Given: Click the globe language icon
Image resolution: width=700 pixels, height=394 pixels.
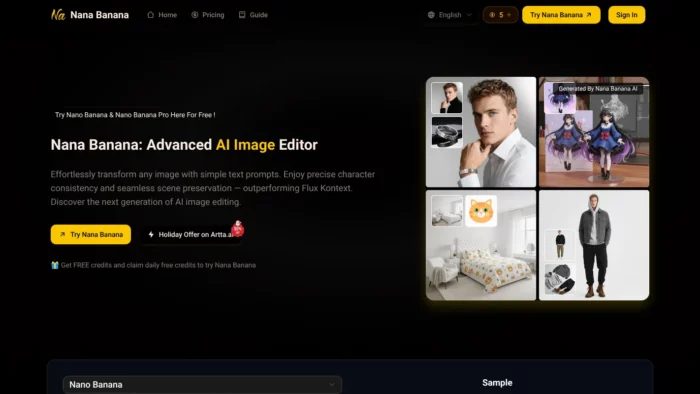Looking at the screenshot, I should click(x=431, y=15).
